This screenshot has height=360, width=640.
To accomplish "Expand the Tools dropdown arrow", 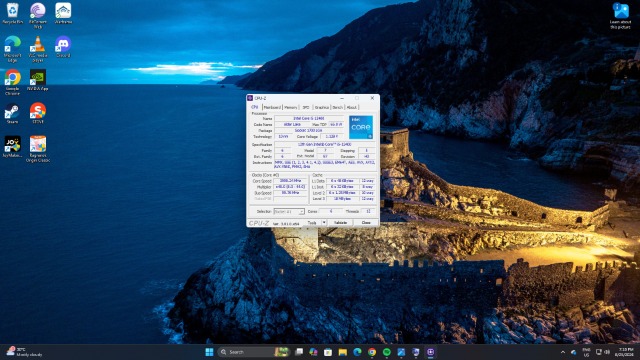I will pos(324,223).
